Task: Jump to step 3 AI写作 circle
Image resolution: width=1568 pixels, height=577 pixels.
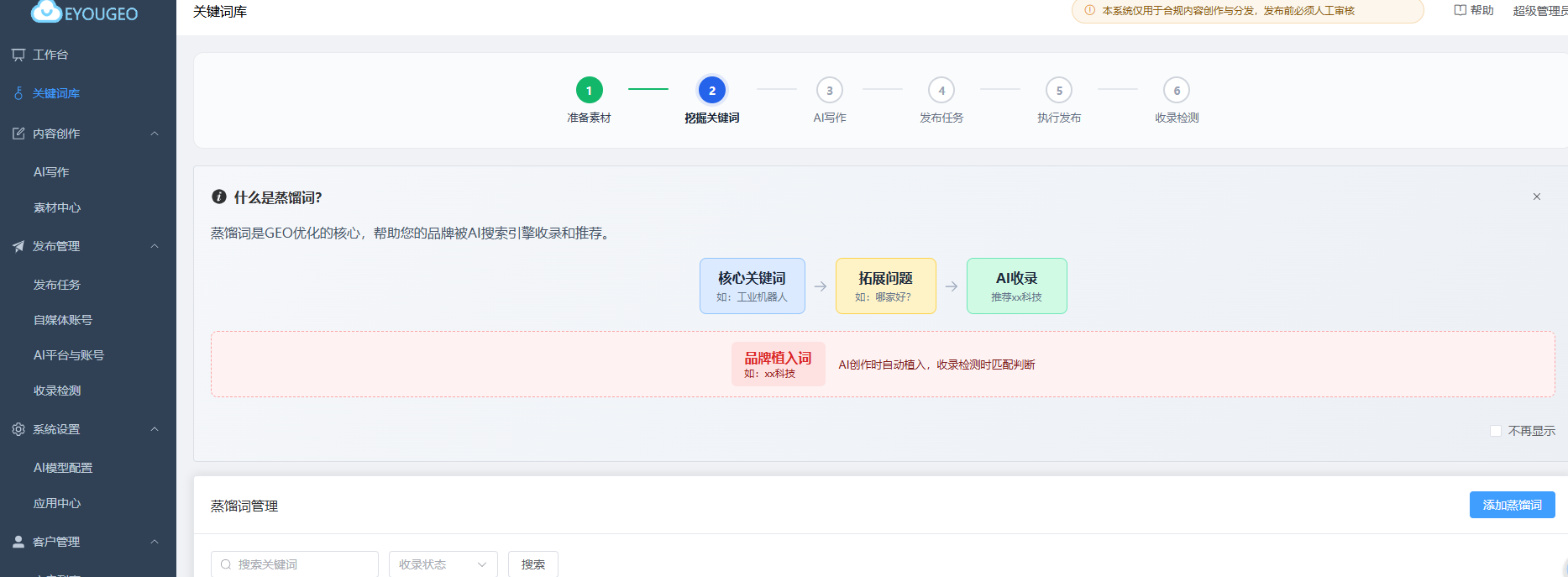Action: click(x=829, y=91)
